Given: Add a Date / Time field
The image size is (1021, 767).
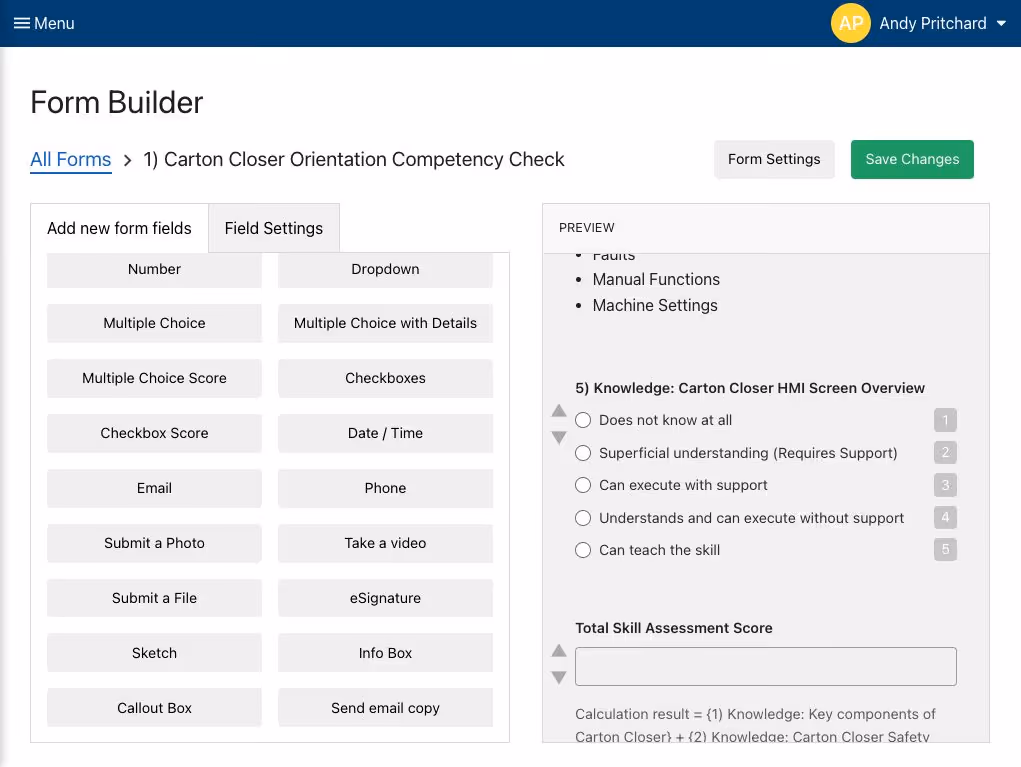Looking at the screenshot, I should pos(385,433).
